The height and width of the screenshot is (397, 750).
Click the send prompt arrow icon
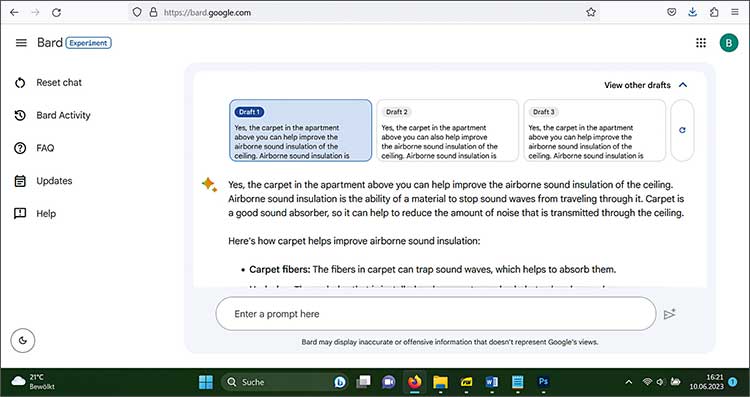click(670, 314)
